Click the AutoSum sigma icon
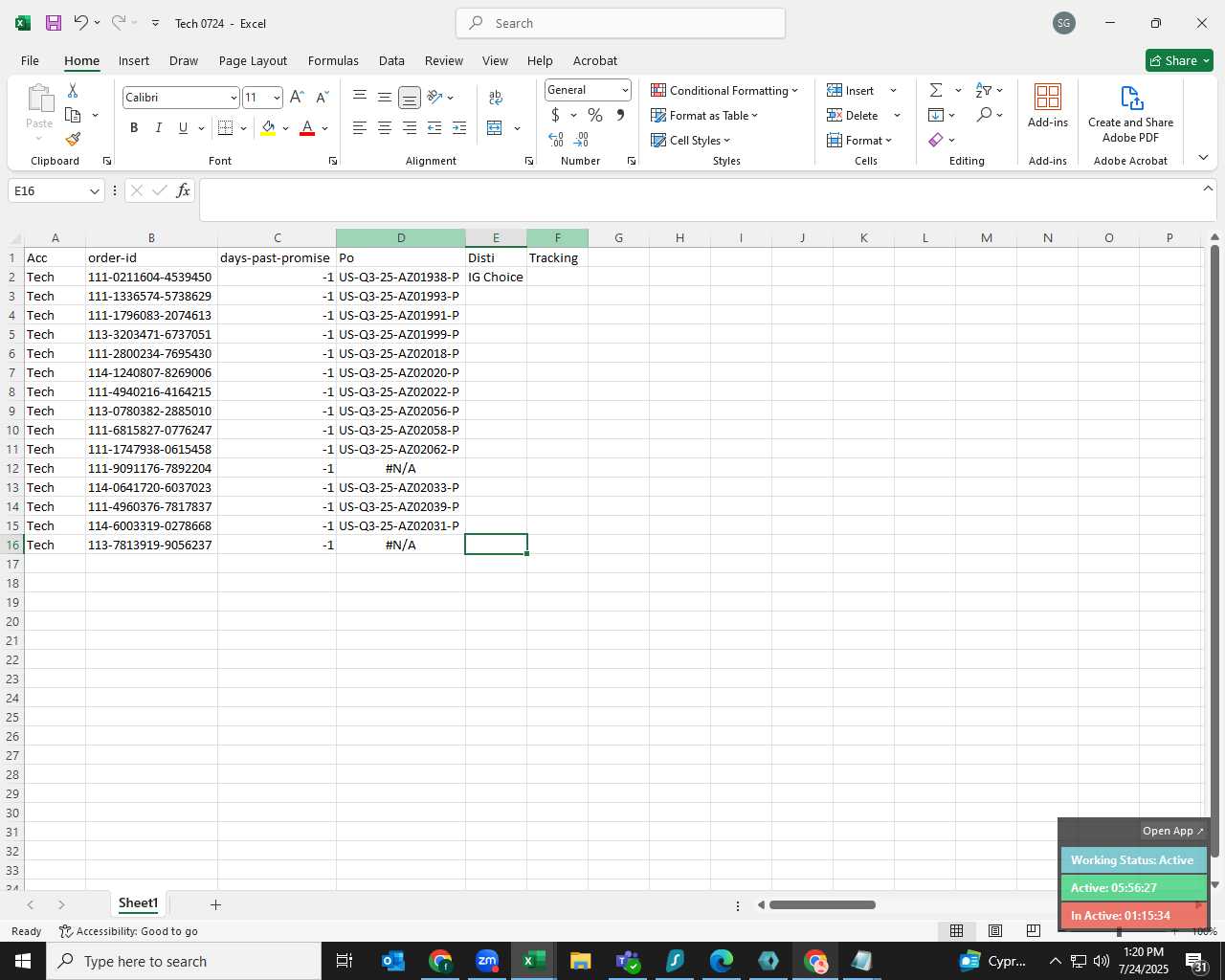This screenshot has height=980, width=1225. 936,90
